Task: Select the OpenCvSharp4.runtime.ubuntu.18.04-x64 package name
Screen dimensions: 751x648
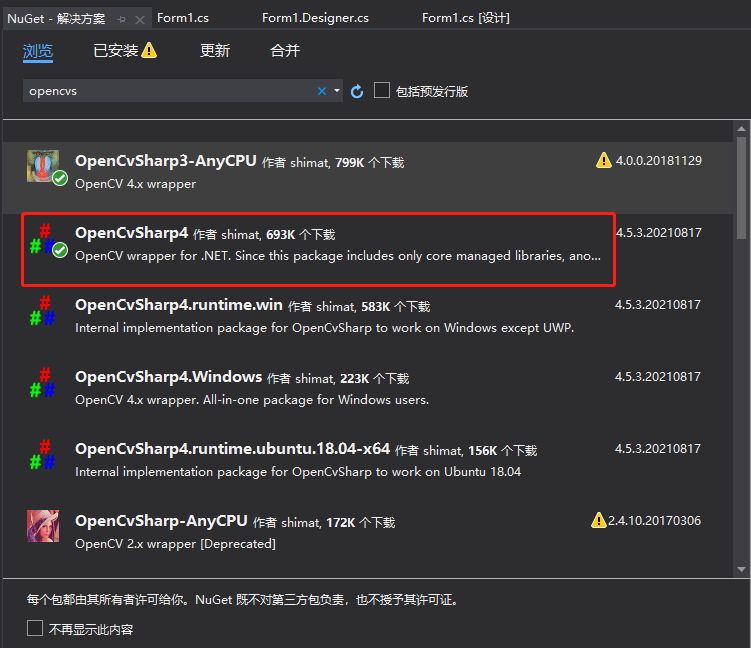Action: pos(232,449)
